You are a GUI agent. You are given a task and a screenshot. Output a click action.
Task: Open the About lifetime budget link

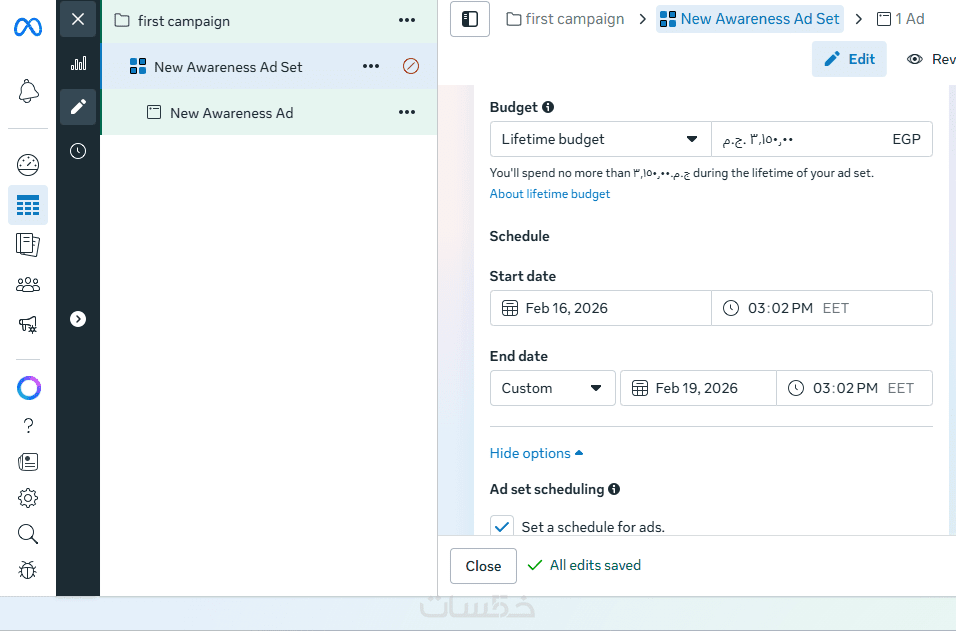549,194
